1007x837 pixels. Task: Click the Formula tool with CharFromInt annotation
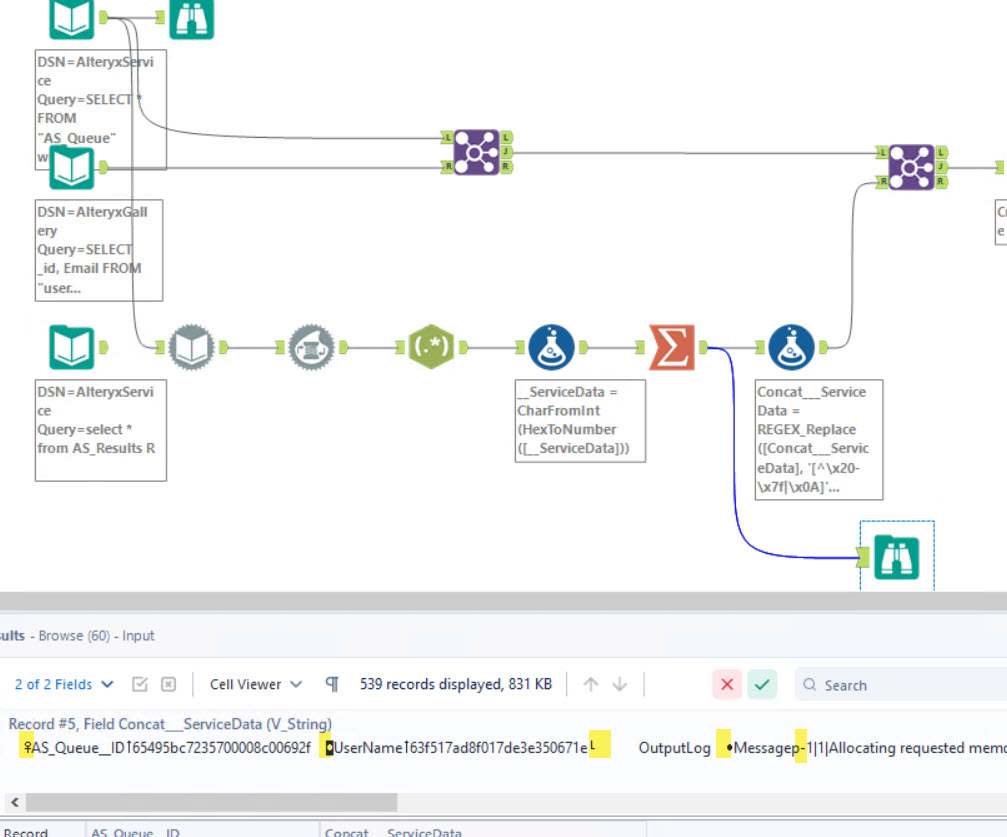[551, 347]
